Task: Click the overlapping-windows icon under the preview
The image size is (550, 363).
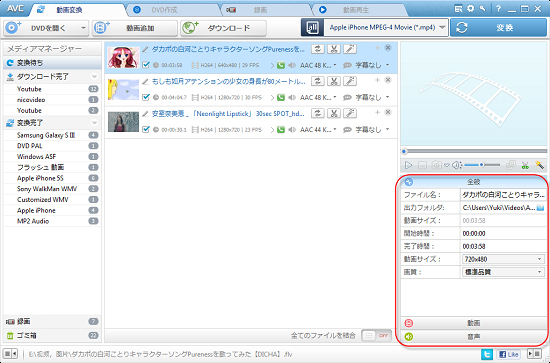Action: tap(511, 165)
